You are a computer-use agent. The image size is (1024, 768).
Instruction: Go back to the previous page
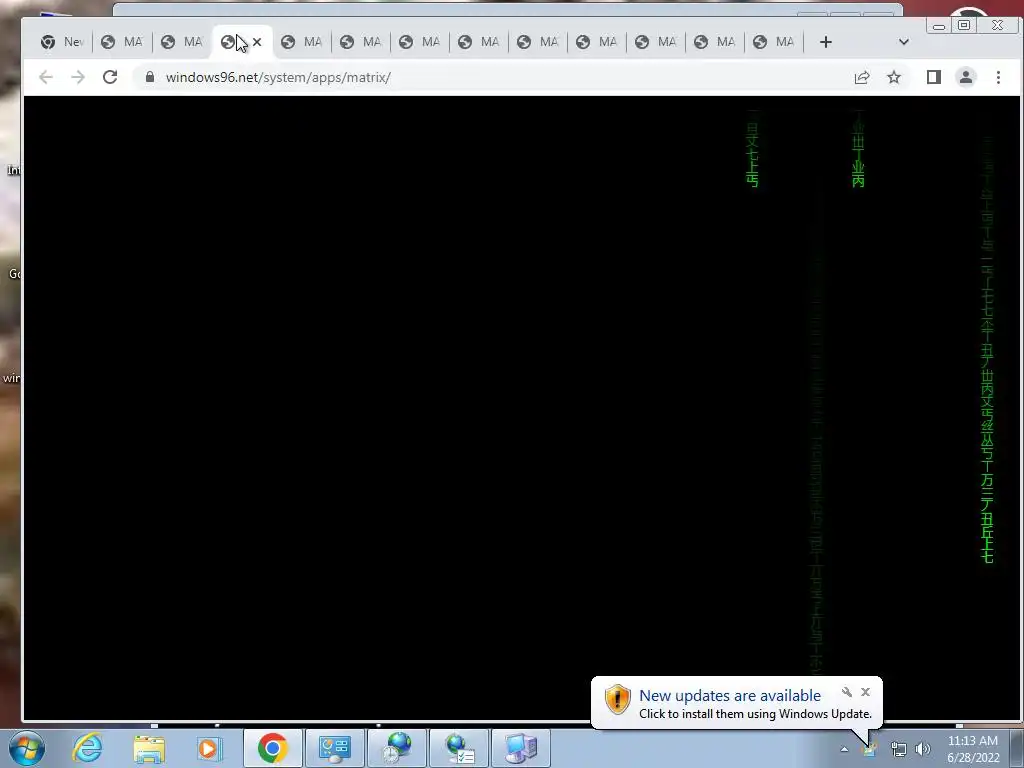coord(46,77)
